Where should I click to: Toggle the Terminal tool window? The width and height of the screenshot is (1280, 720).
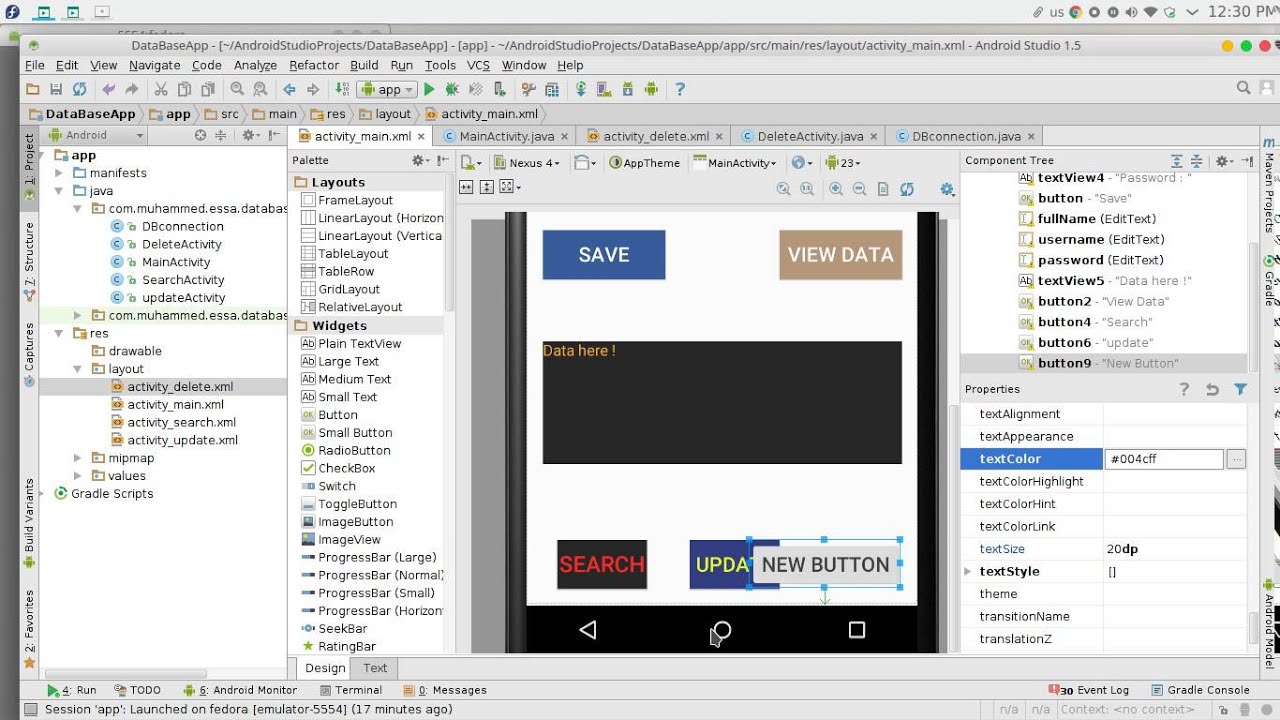click(x=351, y=690)
